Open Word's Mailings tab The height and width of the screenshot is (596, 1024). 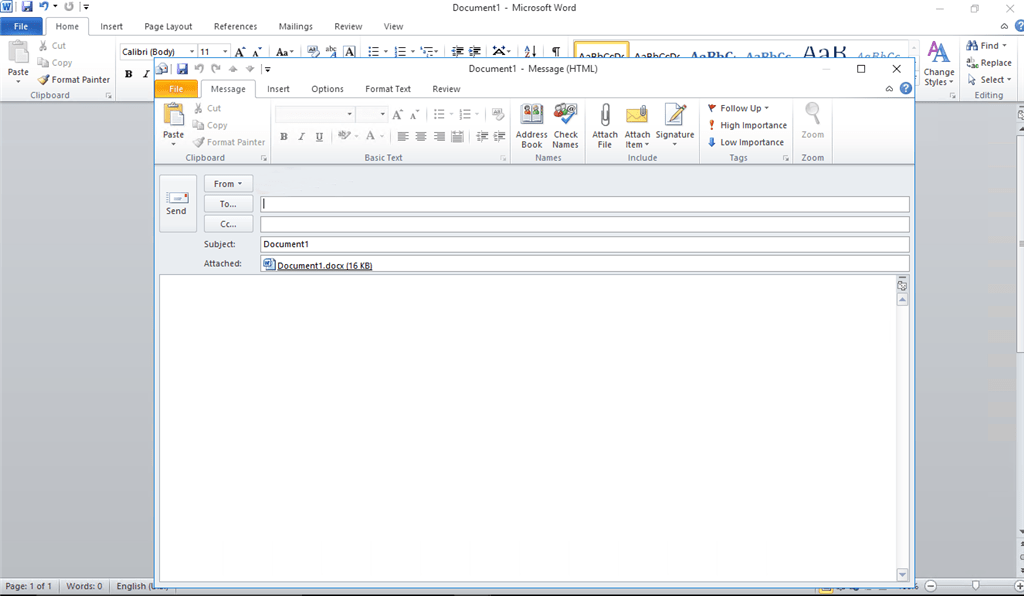coord(295,27)
